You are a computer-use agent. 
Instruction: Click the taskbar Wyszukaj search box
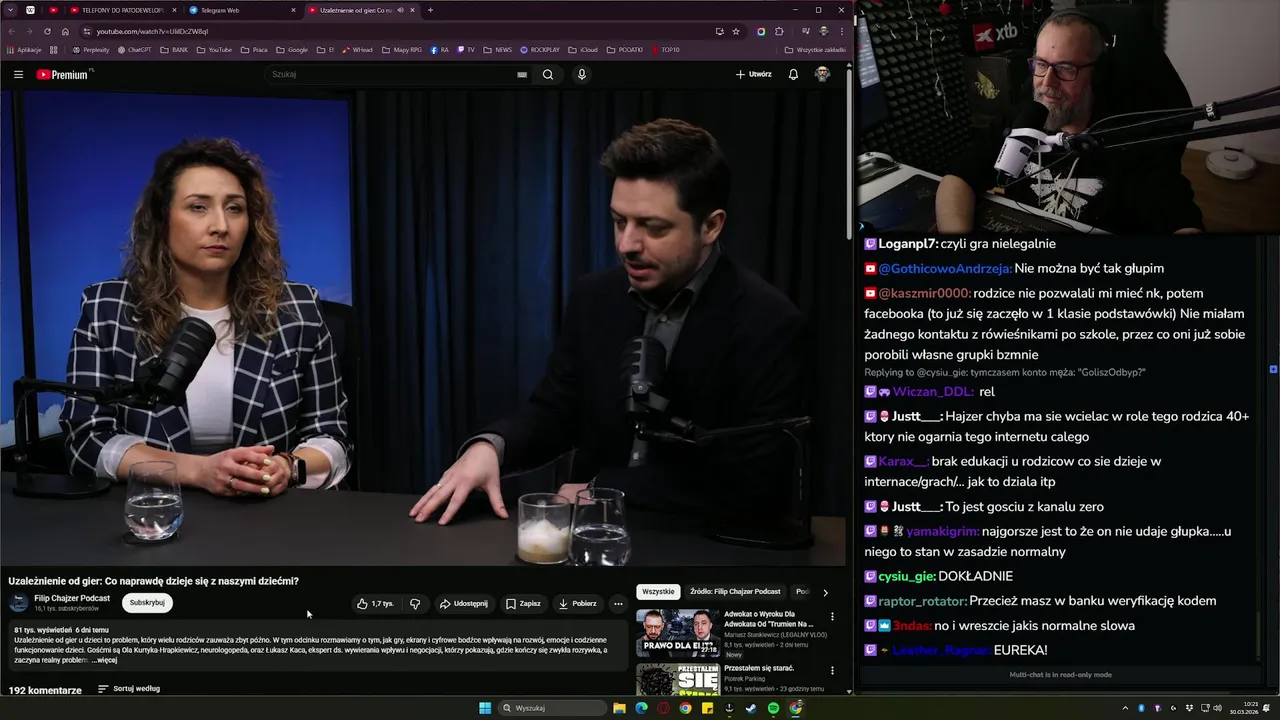[x=553, y=708]
